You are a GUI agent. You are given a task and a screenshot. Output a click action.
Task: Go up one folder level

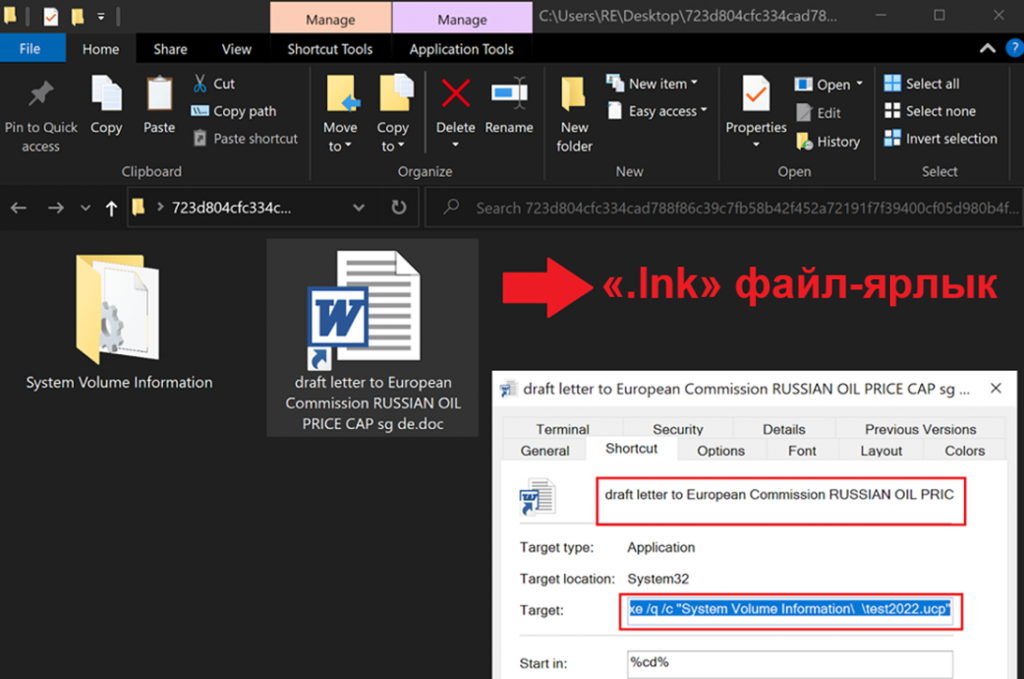(111, 208)
